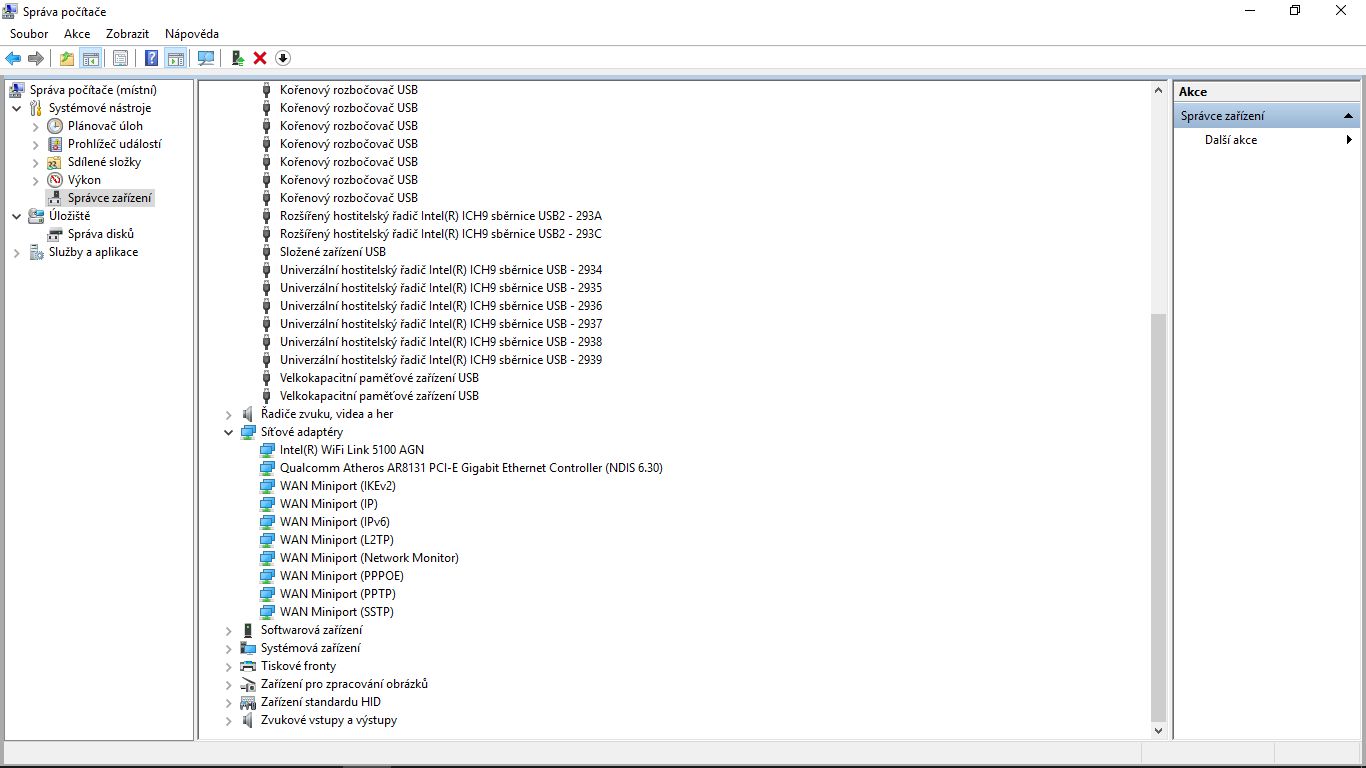The width and height of the screenshot is (1366, 768).
Task: Select Intel(R) WiFi Link 5100 AGN adapter
Action: pos(352,450)
